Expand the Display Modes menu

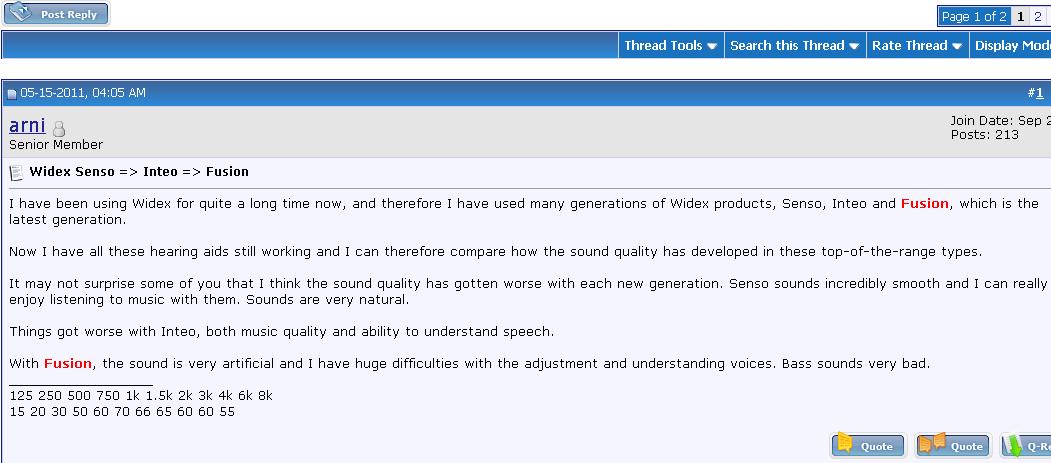click(1011, 46)
